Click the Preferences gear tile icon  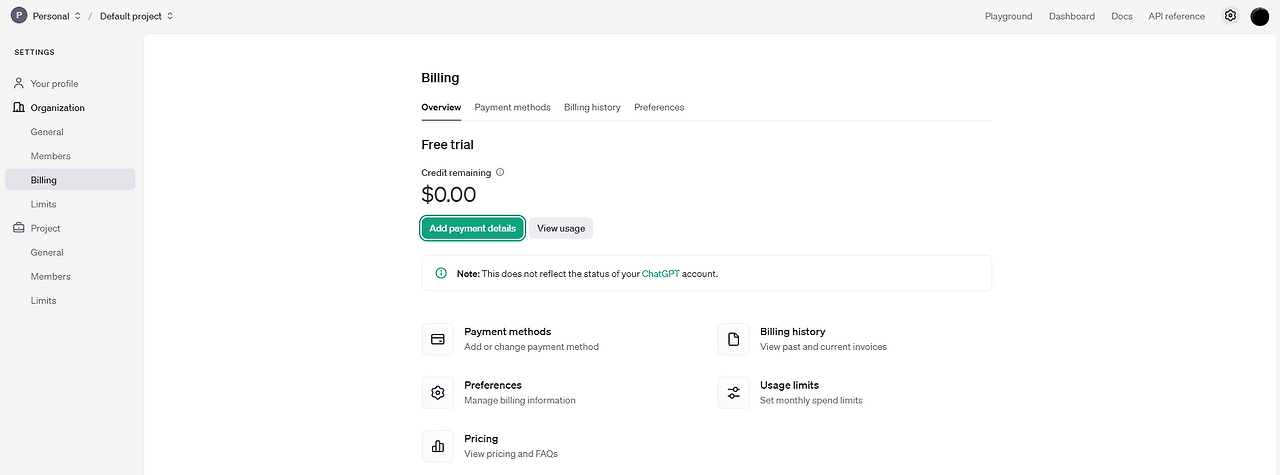(x=438, y=393)
